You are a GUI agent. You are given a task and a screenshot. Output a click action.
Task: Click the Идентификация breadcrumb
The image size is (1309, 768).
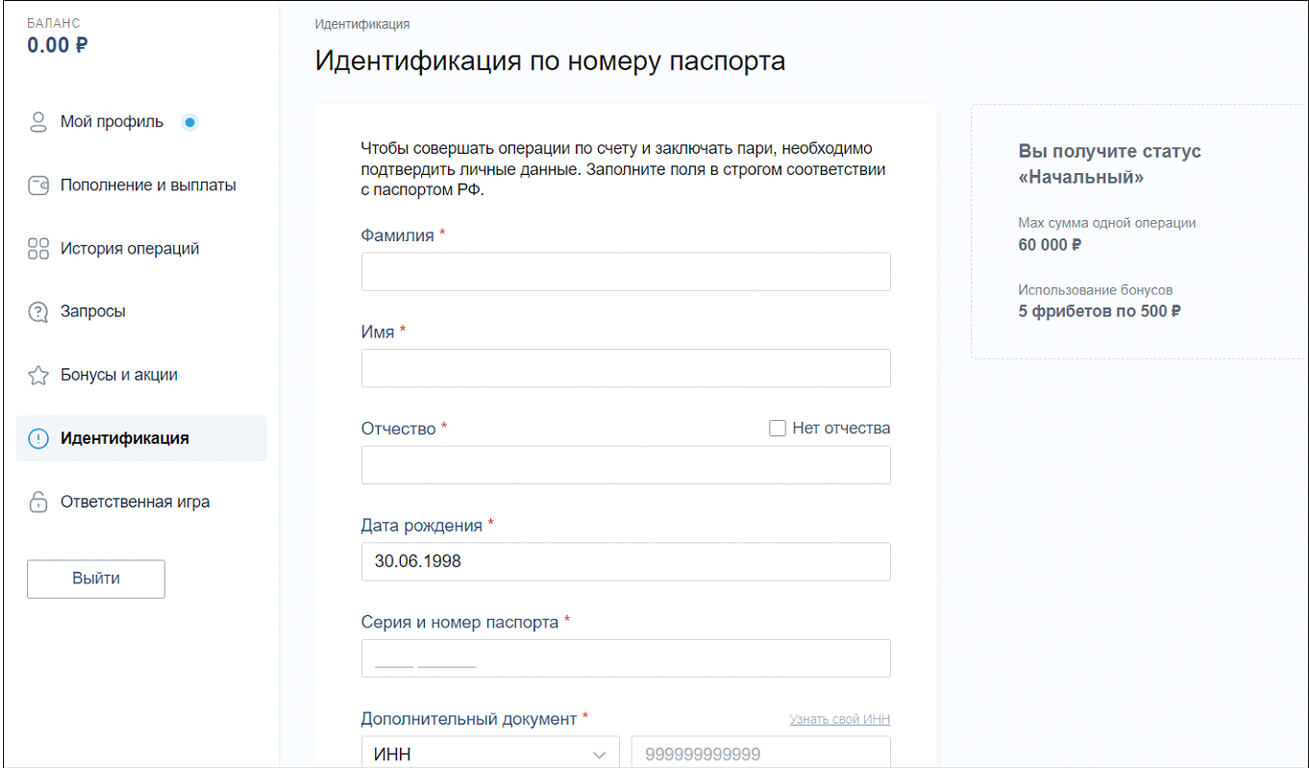(362, 24)
